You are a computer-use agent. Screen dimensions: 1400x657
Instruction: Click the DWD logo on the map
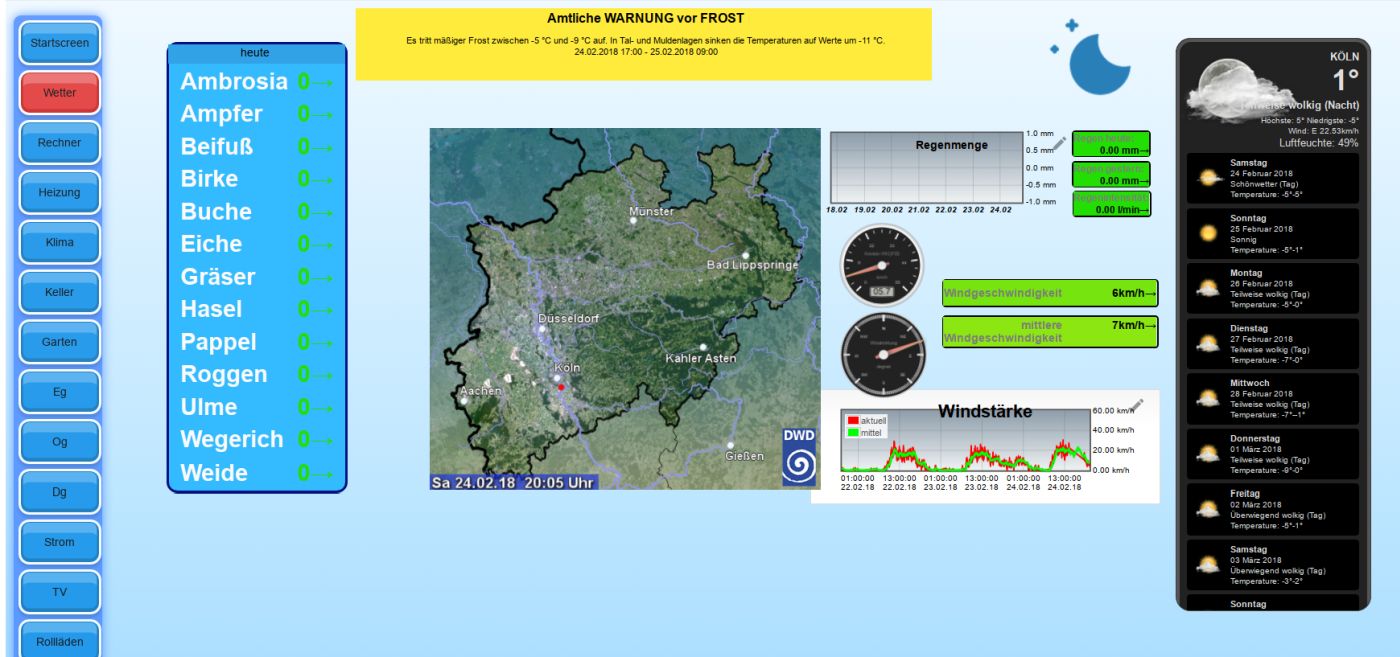pos(799,458)
